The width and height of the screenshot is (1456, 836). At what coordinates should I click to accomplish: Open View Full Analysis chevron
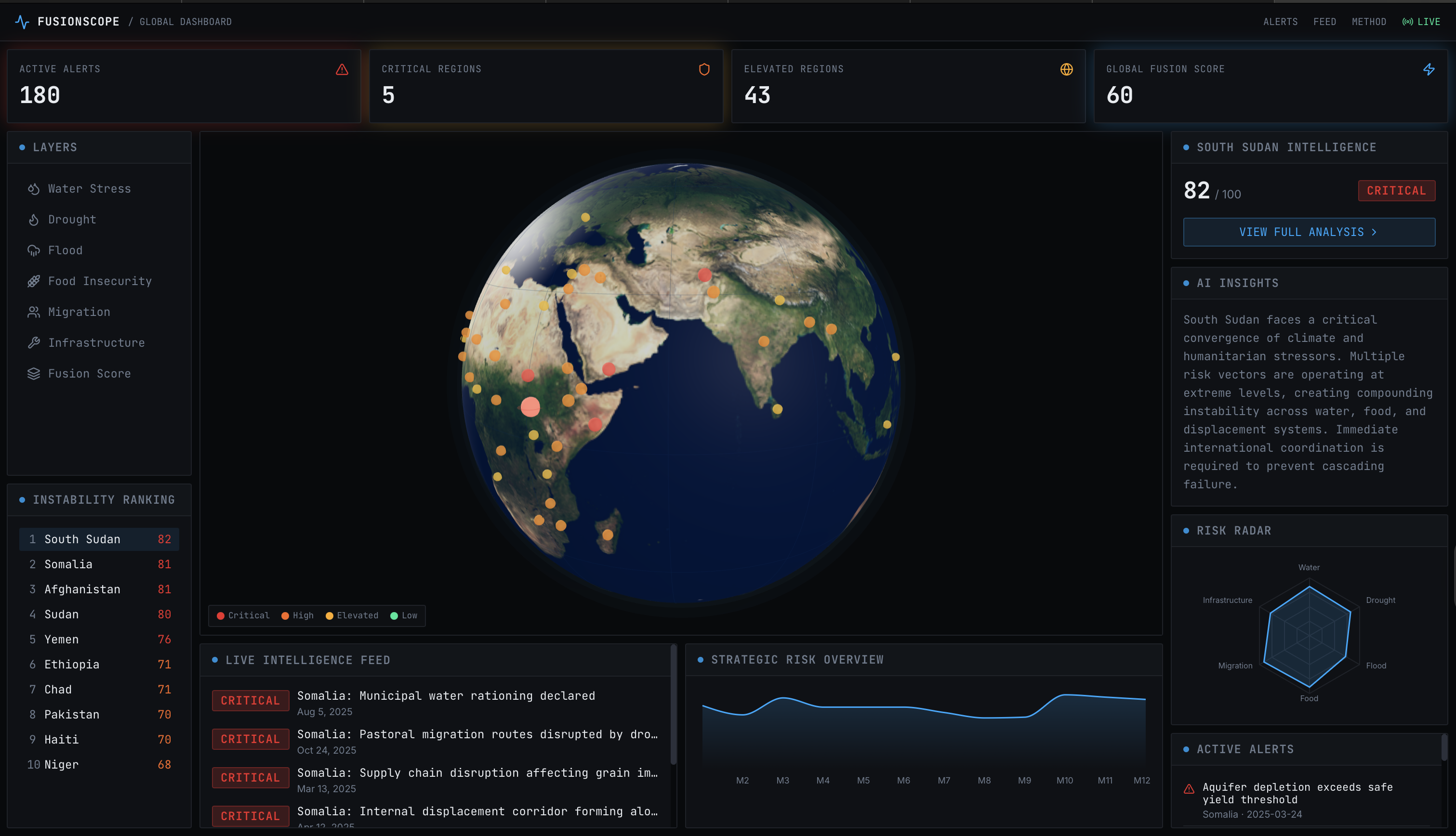coord(1374,232)
